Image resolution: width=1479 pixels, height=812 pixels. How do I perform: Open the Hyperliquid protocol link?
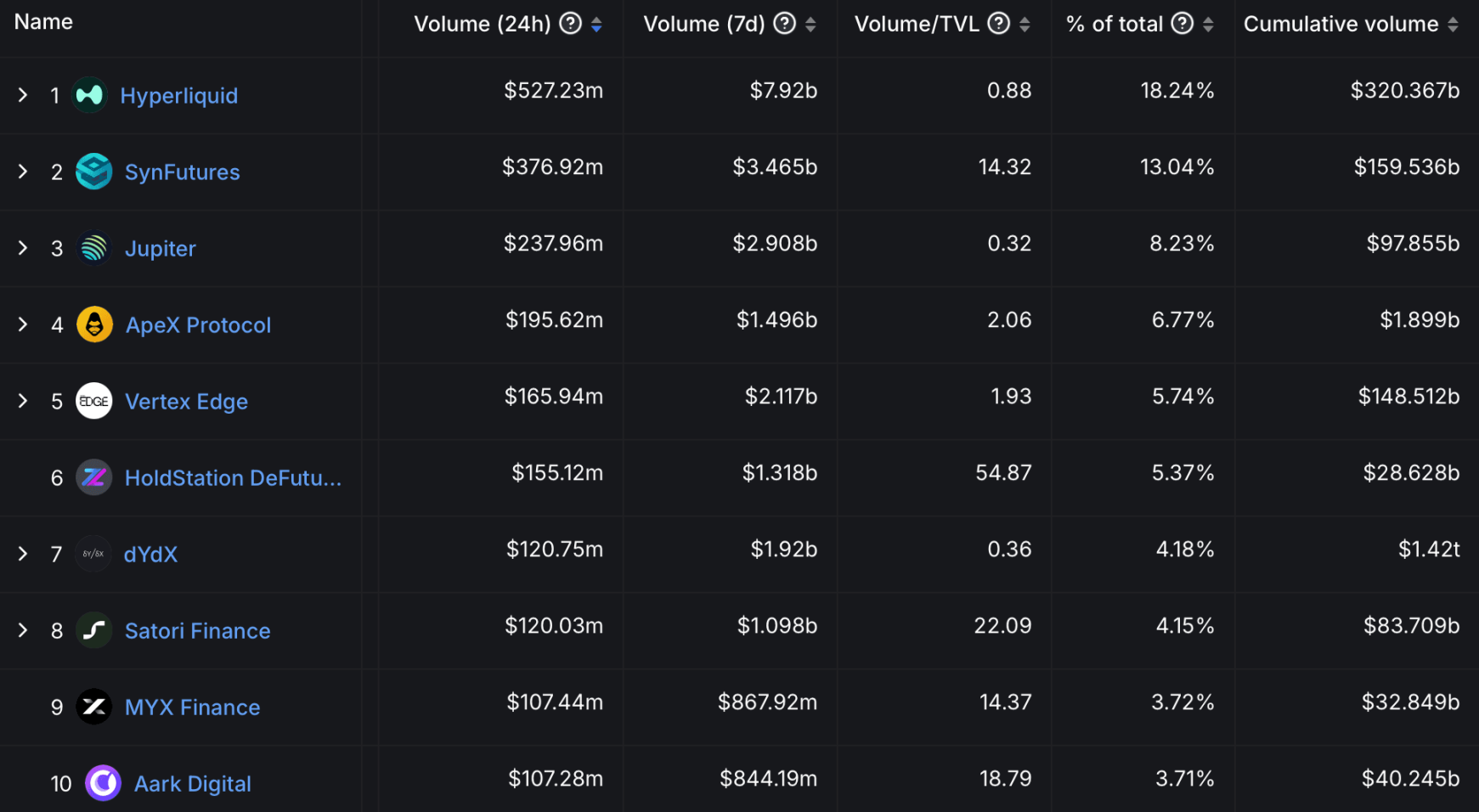point(179,96)
